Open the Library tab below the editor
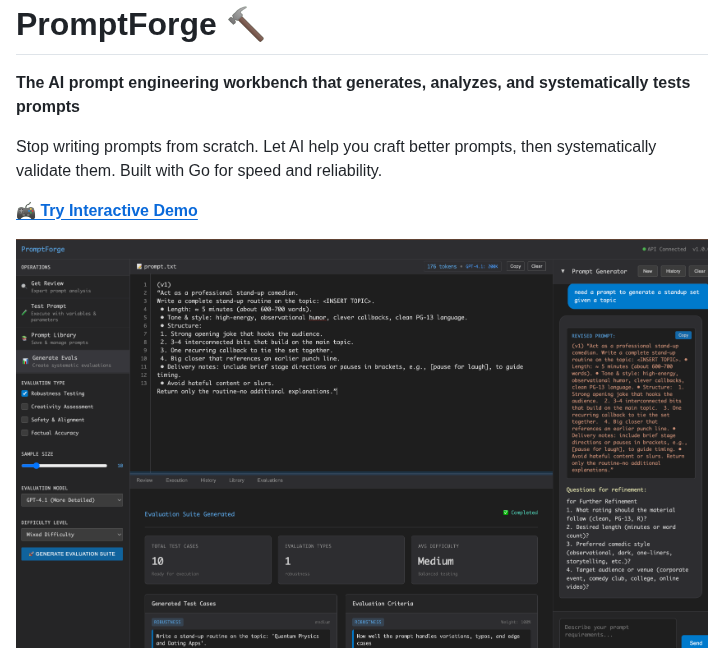The image size is (722, 653). point(237,480)
